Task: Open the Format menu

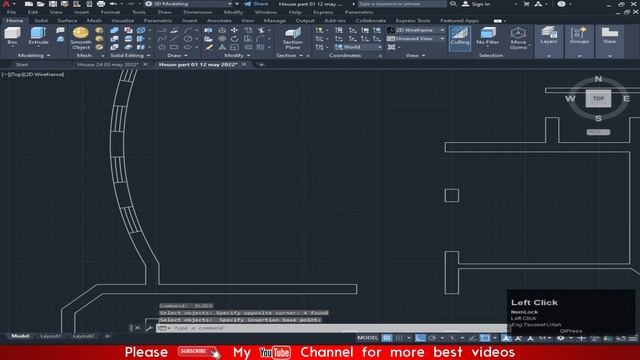Action: (x=110, y=12)
